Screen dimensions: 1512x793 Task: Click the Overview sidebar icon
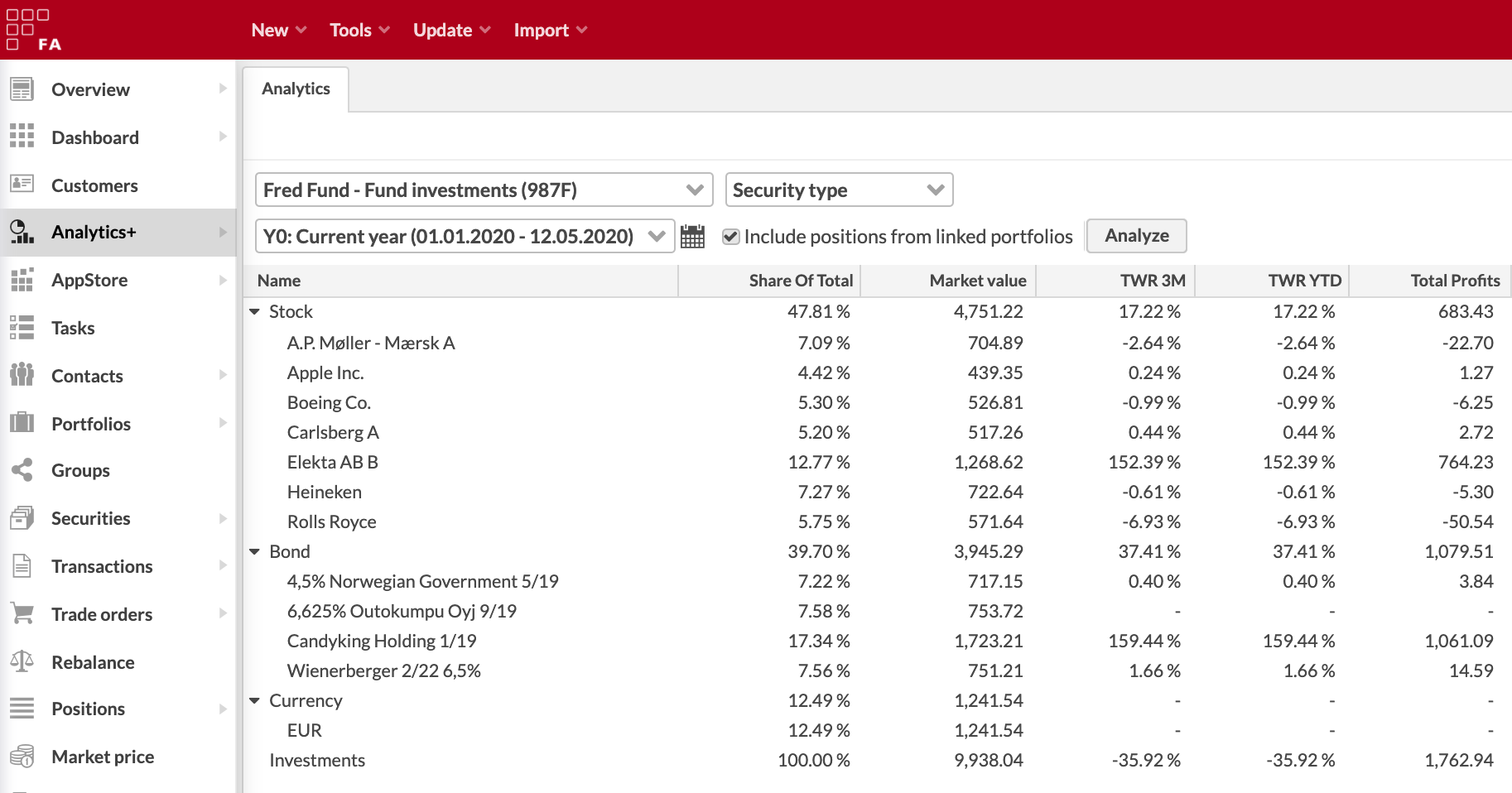pos(22,89)
